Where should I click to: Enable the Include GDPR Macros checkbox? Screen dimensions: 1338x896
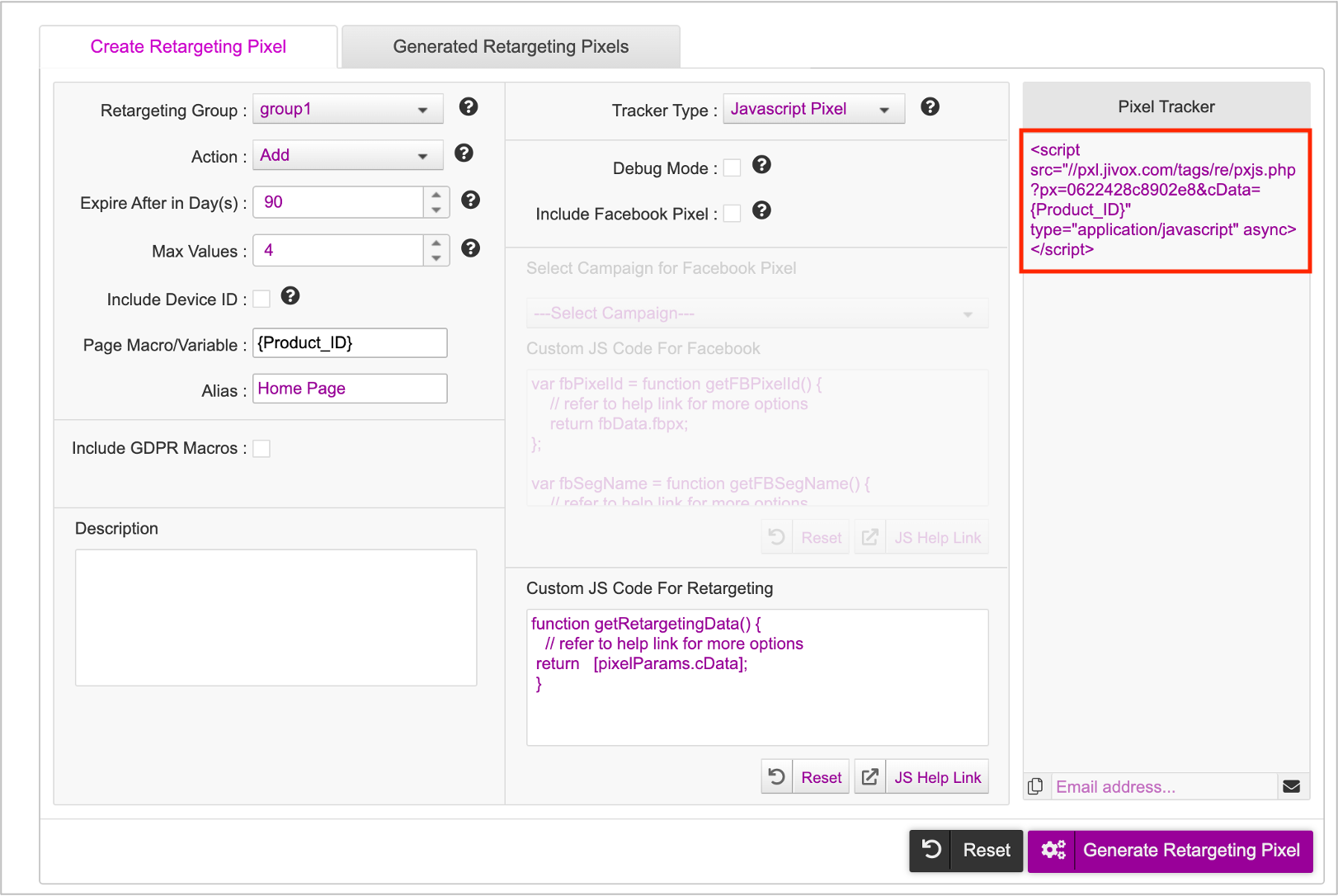point(261,448)
